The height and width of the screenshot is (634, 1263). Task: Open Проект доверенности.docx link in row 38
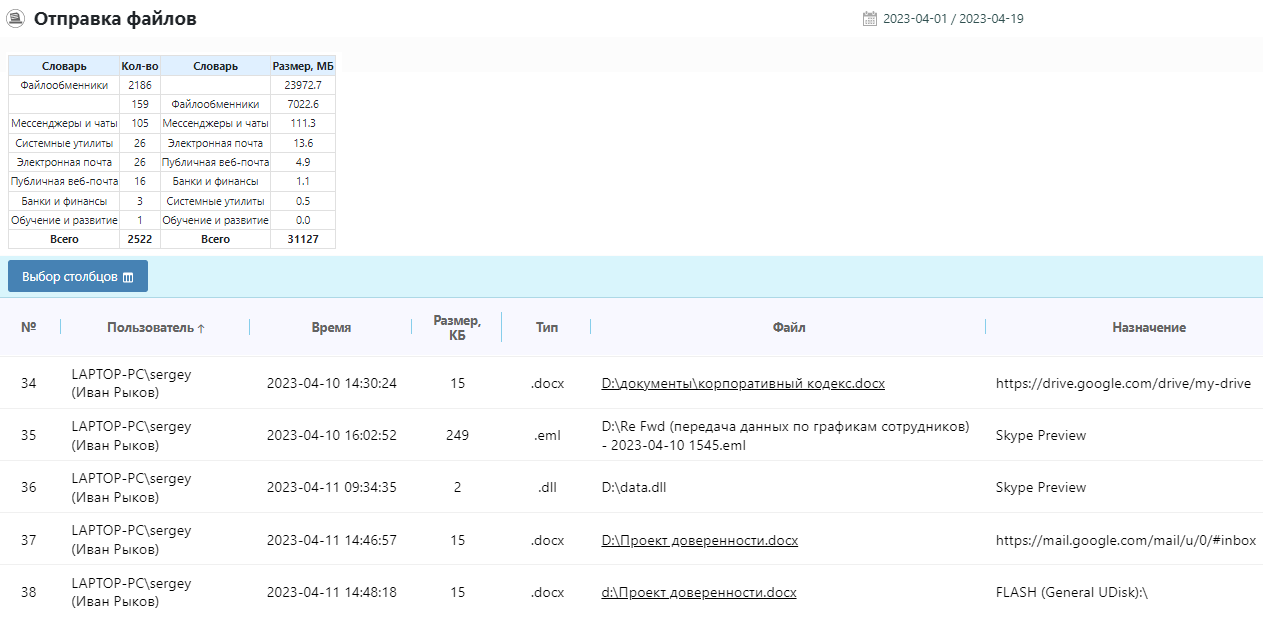click(698, 592)
